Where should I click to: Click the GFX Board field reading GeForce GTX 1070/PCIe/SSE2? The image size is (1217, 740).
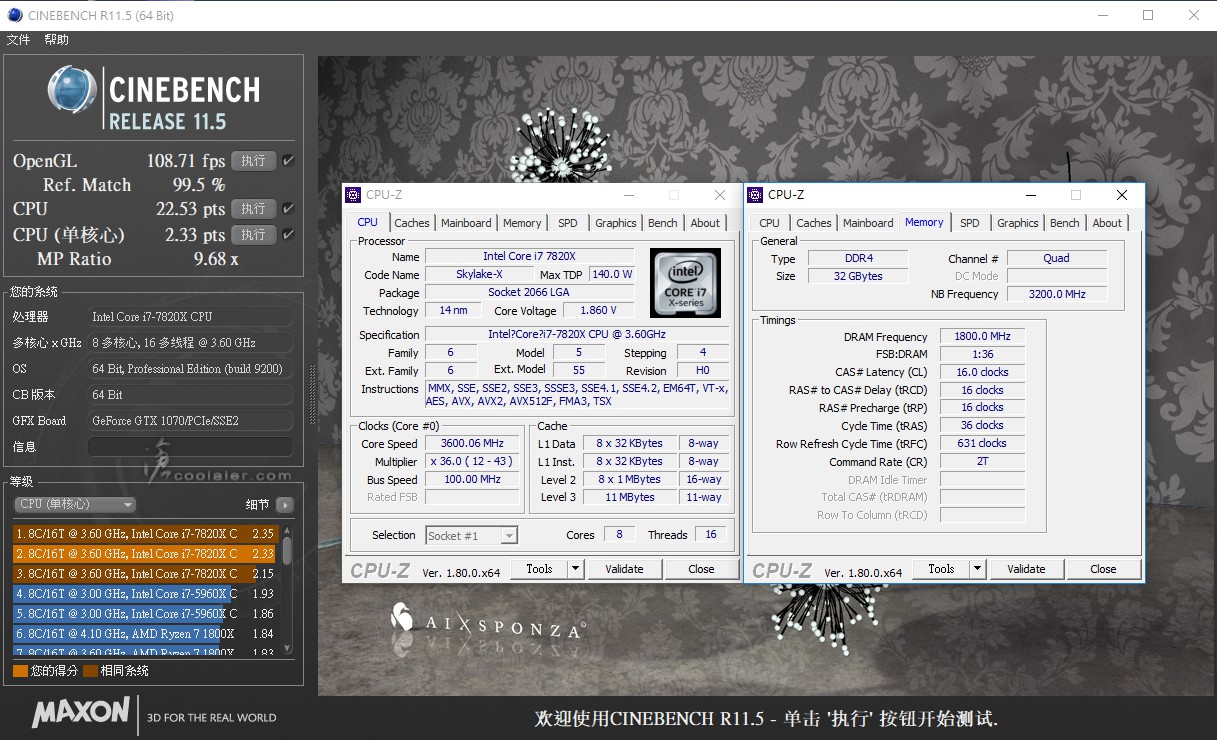[x=190, y=421]
